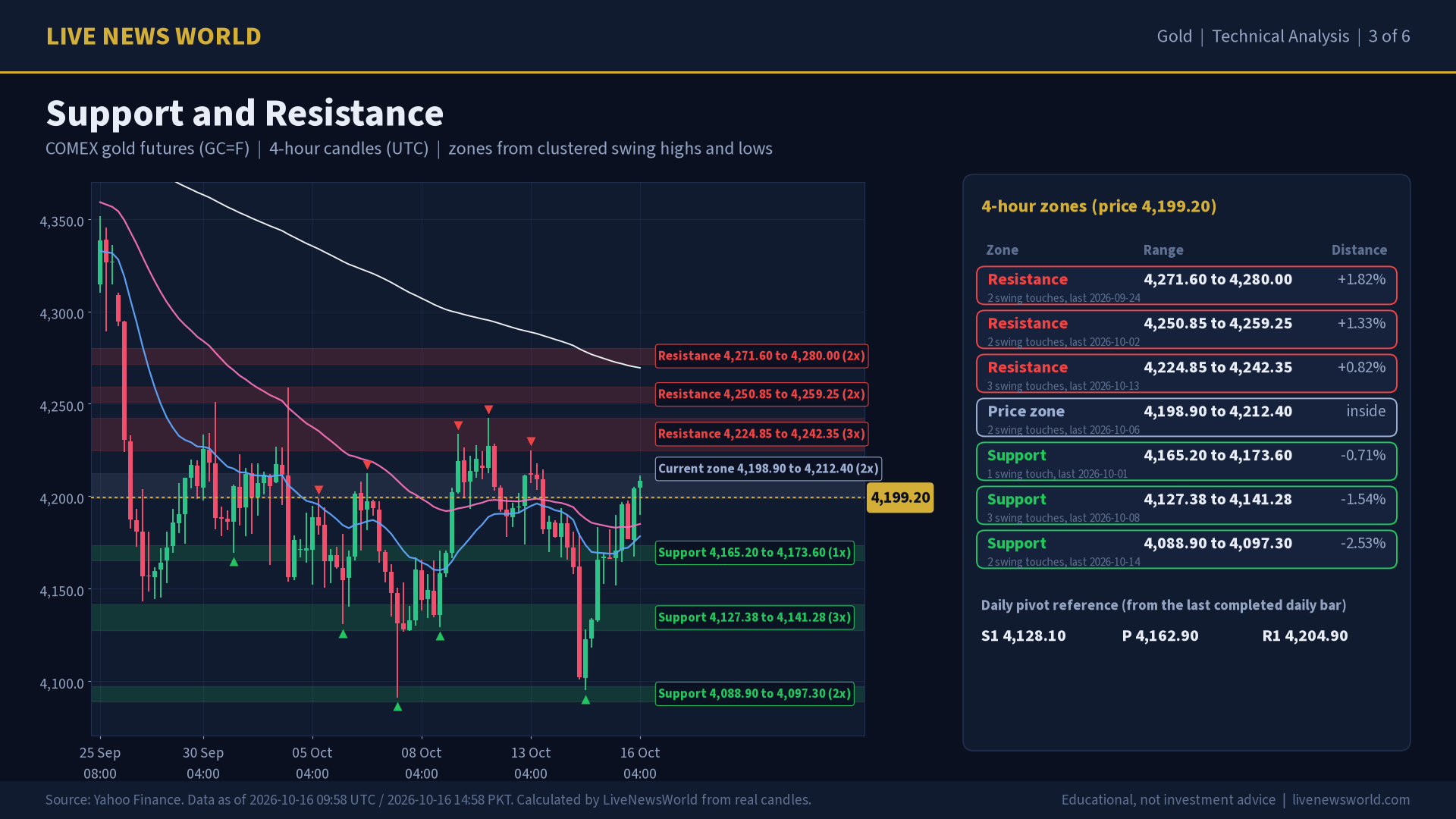Click the '25 Sep 08:00' x-axis label
Image resolution: width=1456 pixels, height=819 pixels.
[100, 763]
